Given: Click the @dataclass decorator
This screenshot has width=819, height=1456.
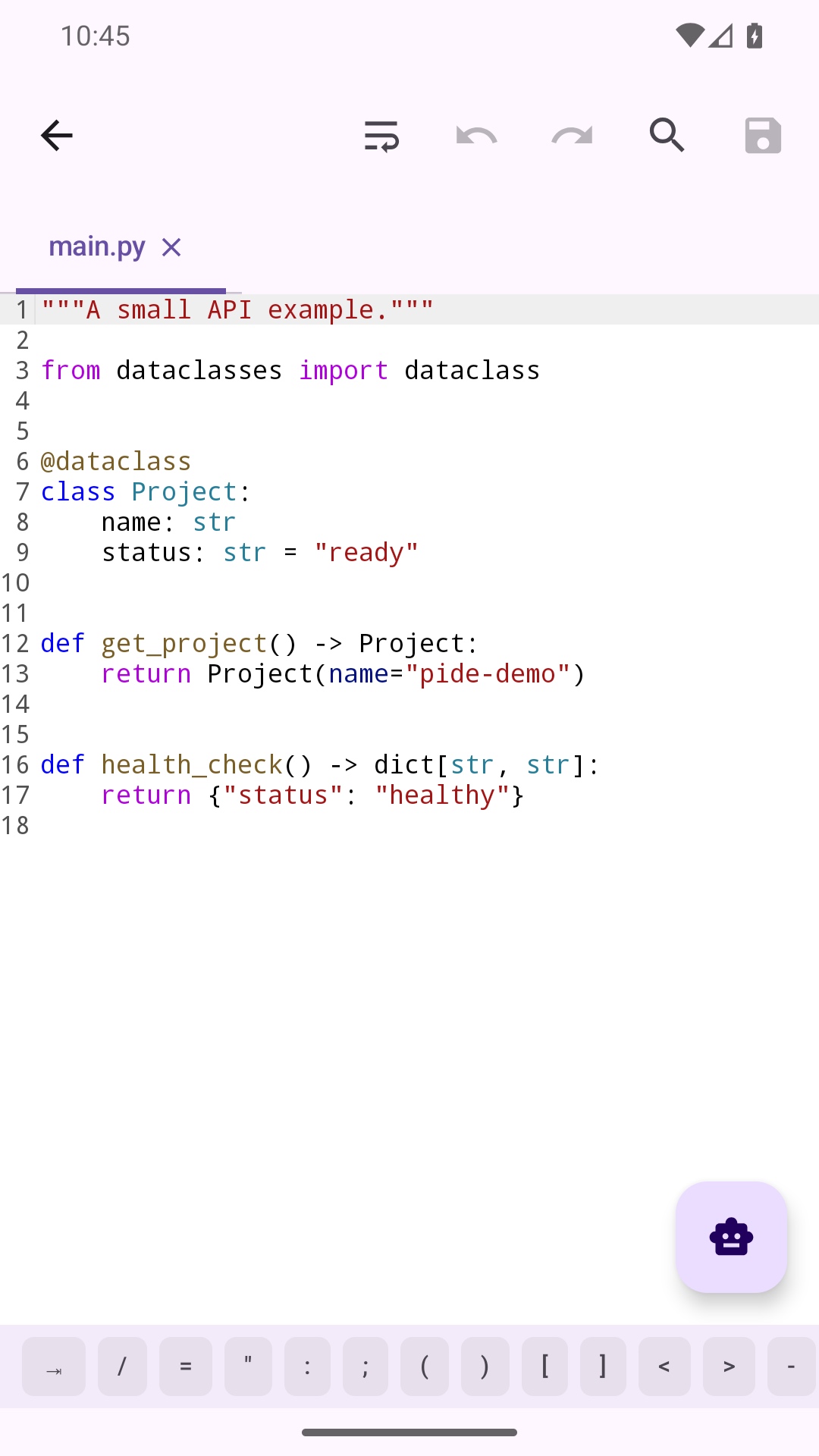Looking at the screenshot, I should pos(116,461).
